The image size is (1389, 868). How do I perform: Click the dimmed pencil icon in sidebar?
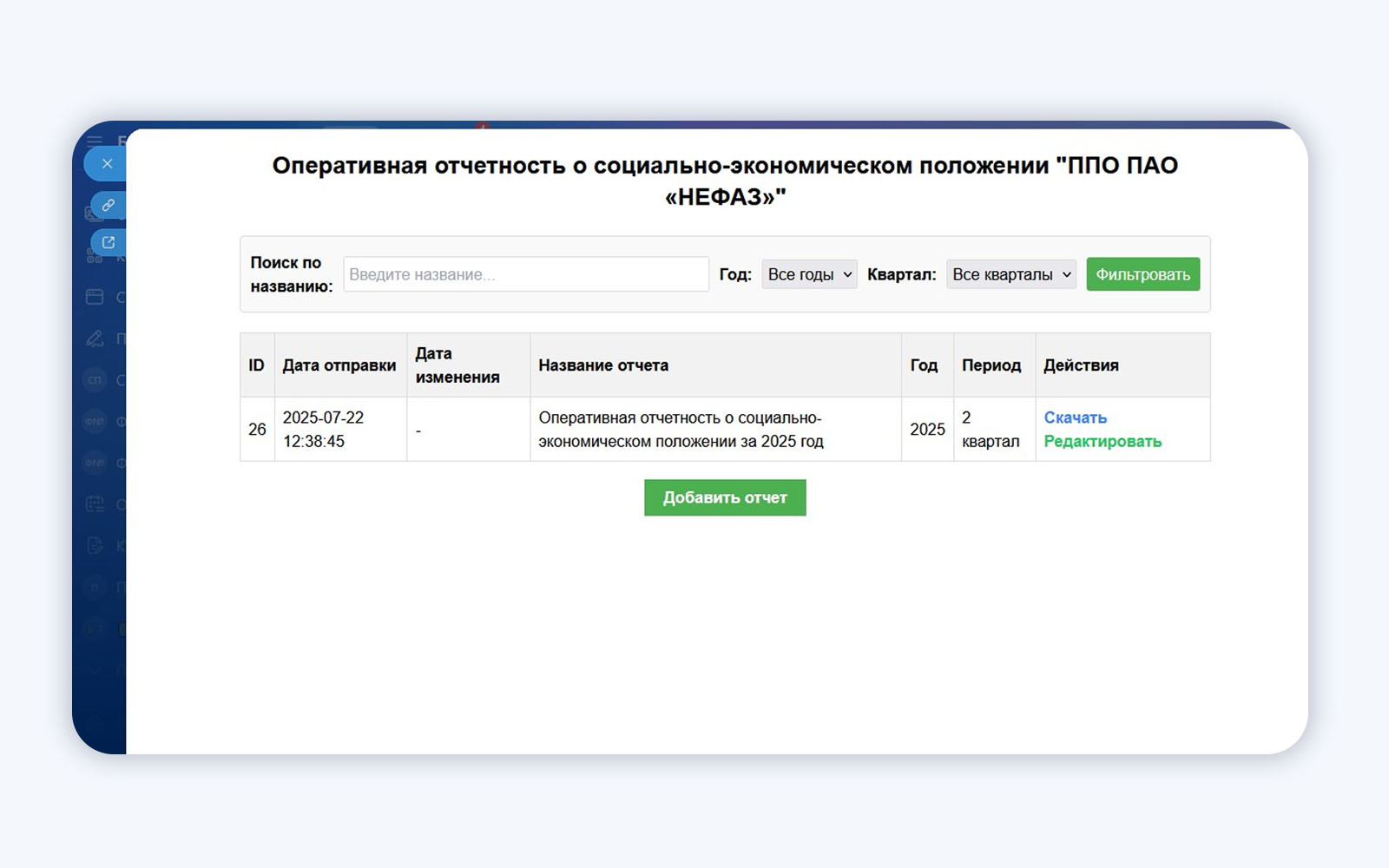point(95,339)
